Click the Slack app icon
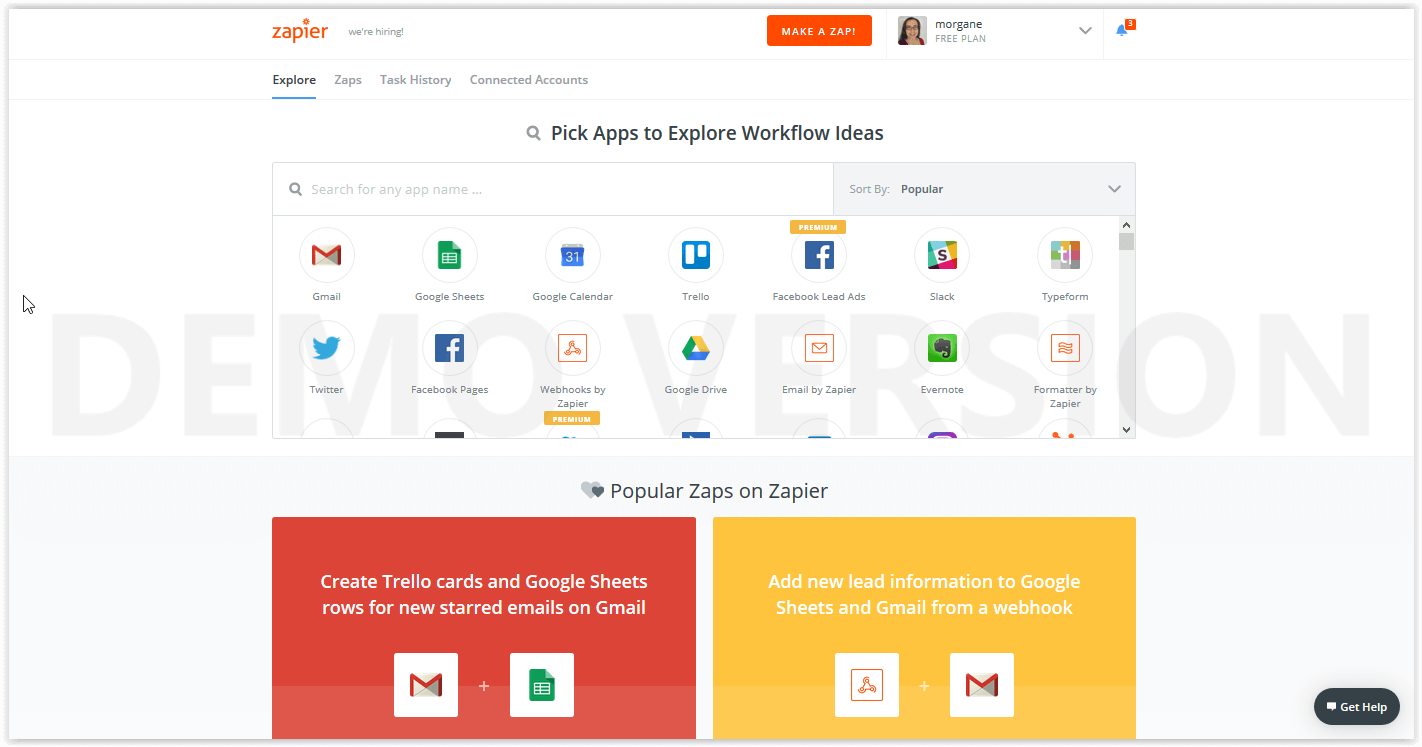The height and width of the screenshot is (747, 1422). tap(941, 256)
